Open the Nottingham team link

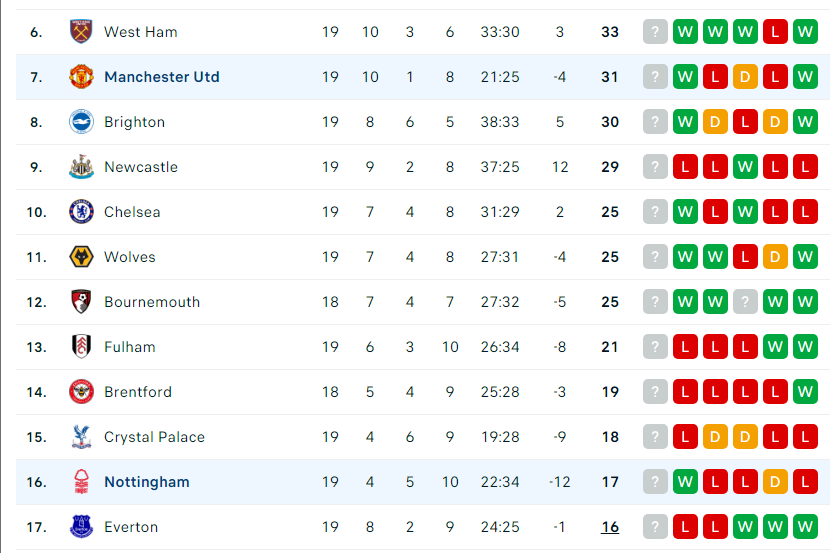pos(146,482)
